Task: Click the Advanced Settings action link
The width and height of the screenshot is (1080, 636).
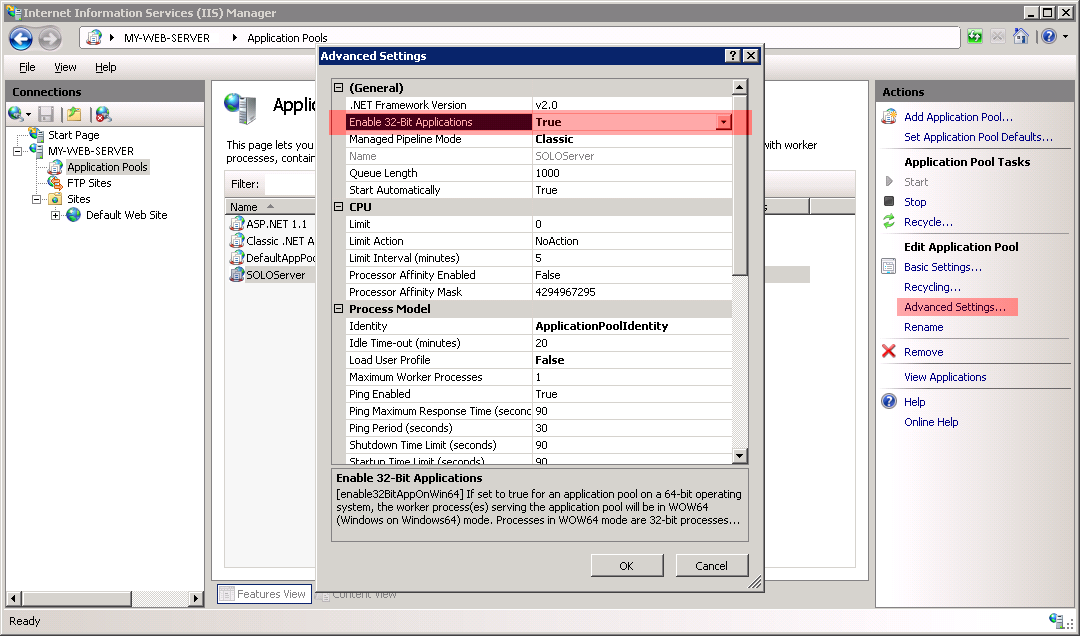Action: pyautogui.click(x=955, y=307)
